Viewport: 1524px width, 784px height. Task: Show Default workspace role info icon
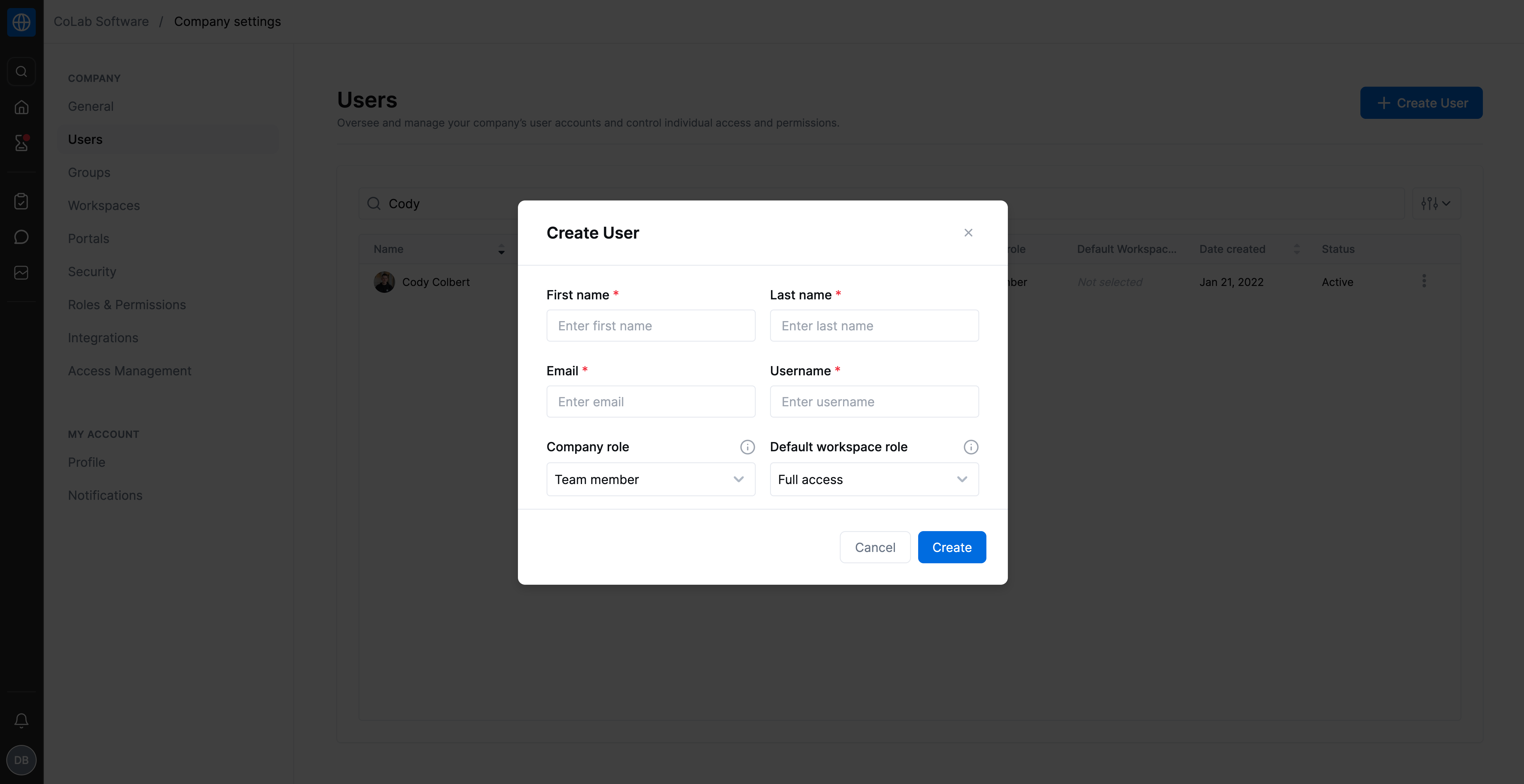coord(971,447)
